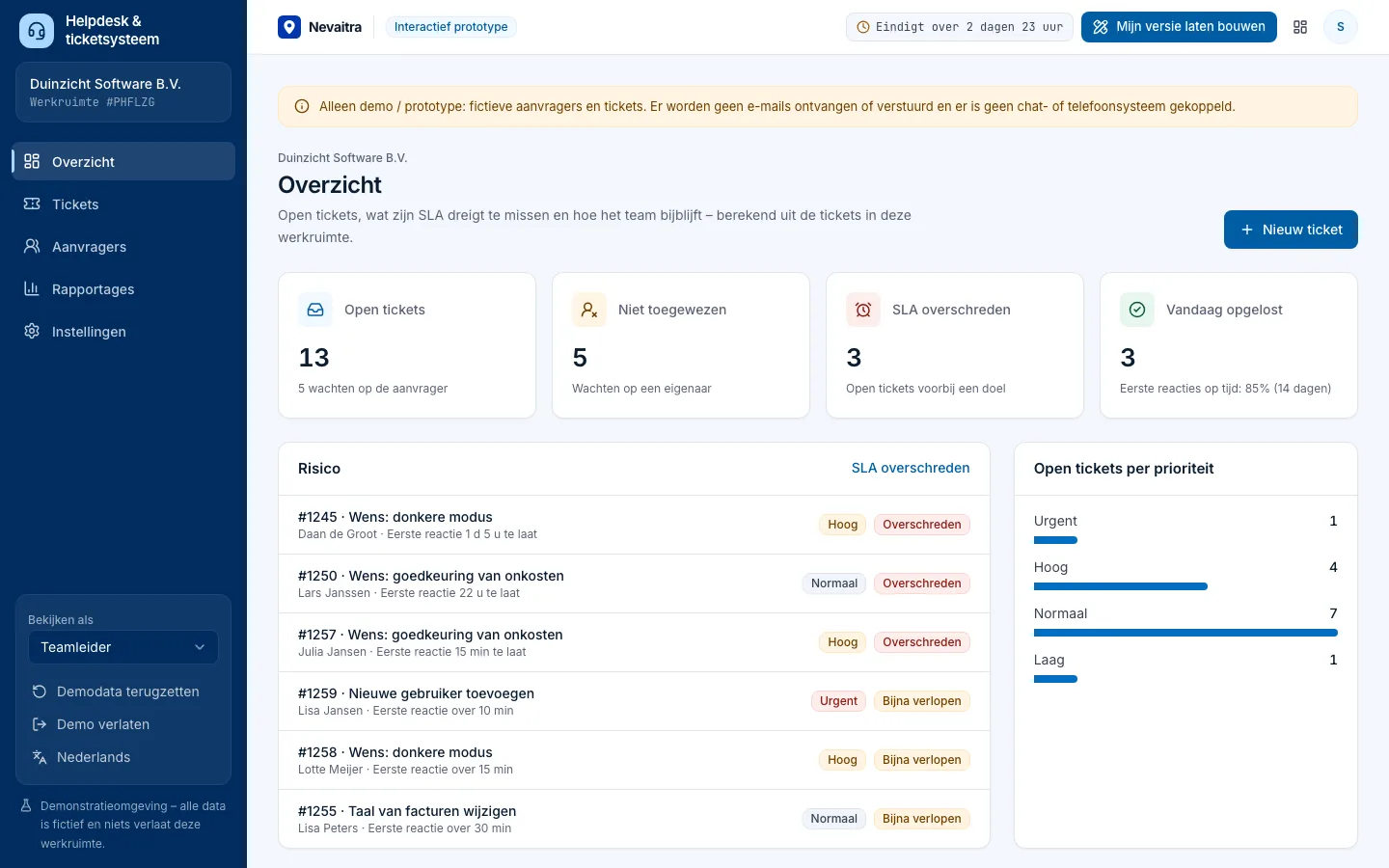This screenshot has width=1389, height=868.
Task: Click the Urgent badge on ticket #1259
Action: [838, 701]
